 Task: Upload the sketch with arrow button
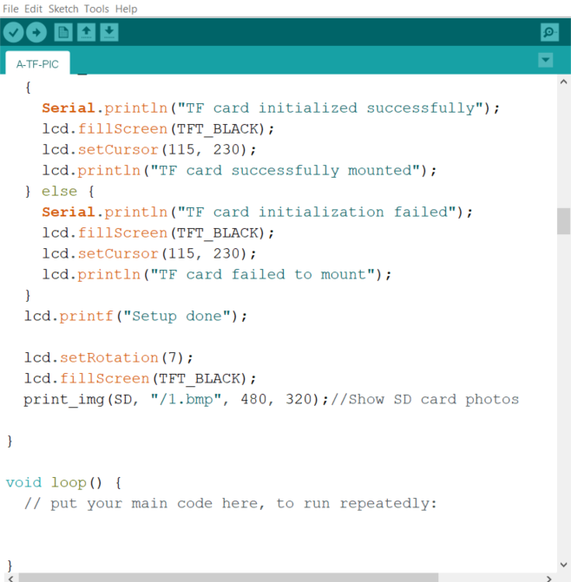[x=36, y=32]
